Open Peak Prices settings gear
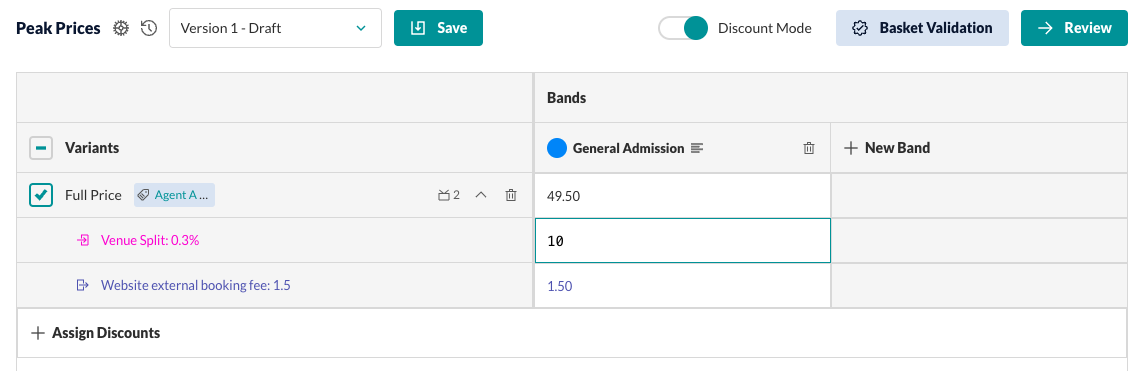The image size is (1143, 371). tap(121, 28)
